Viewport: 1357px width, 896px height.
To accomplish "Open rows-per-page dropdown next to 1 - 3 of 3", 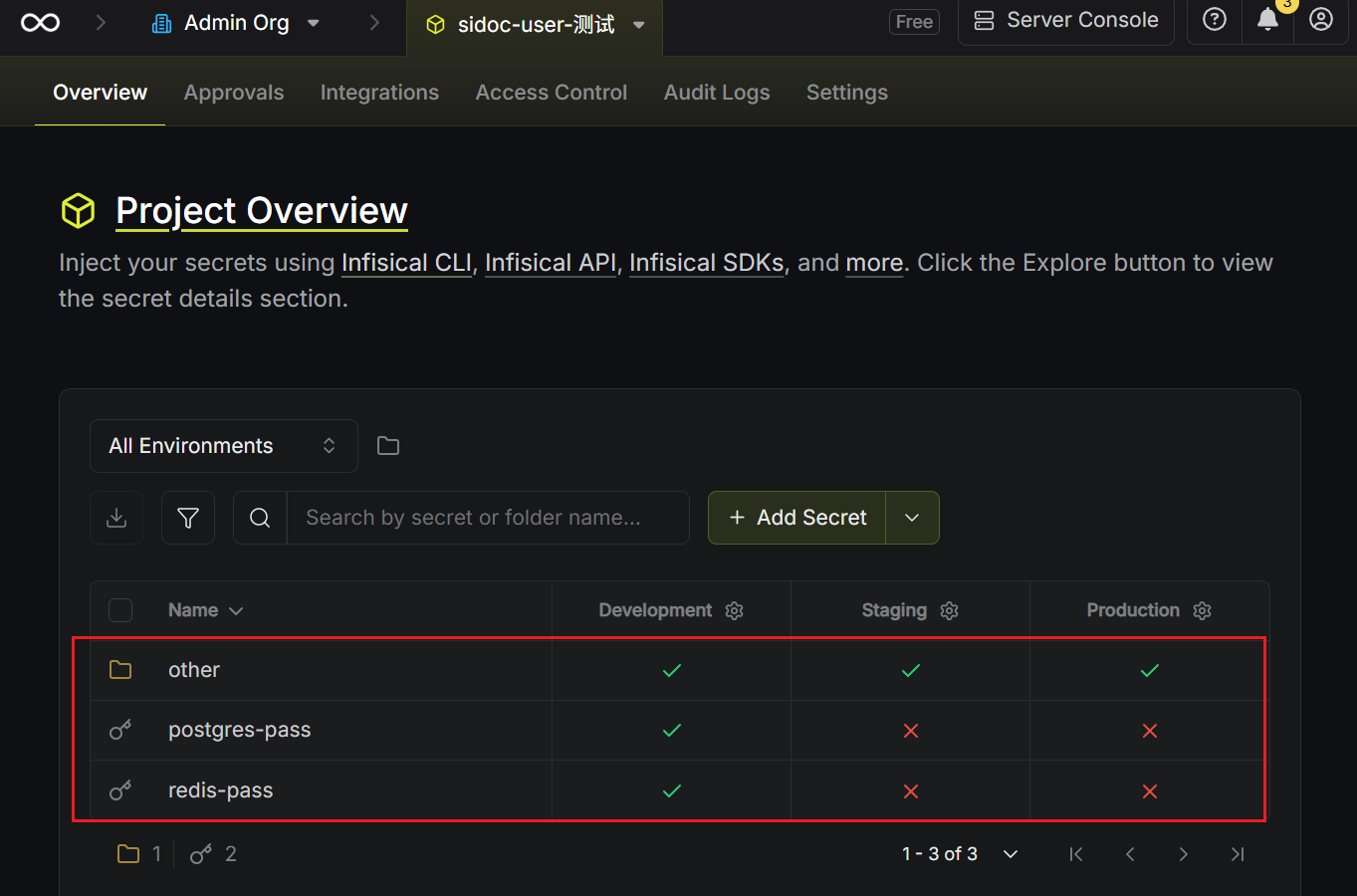I will tap(1011, 854).
